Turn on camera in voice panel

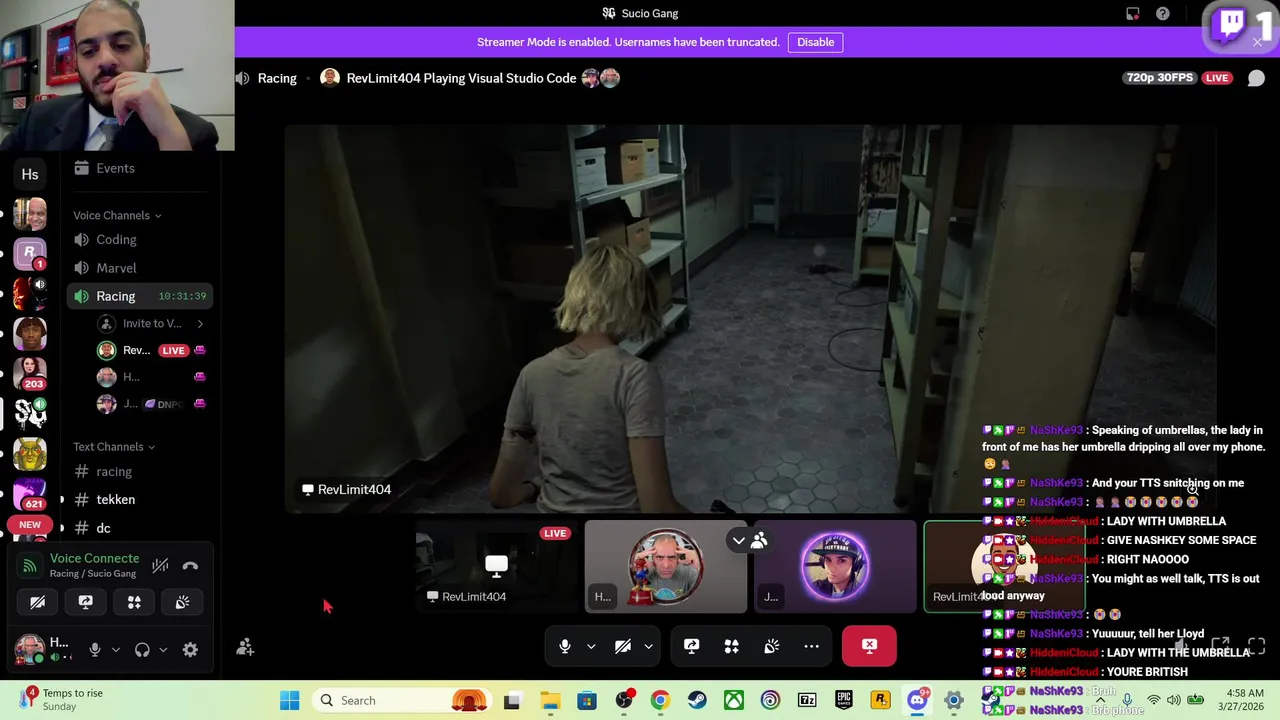pos(37,602)
